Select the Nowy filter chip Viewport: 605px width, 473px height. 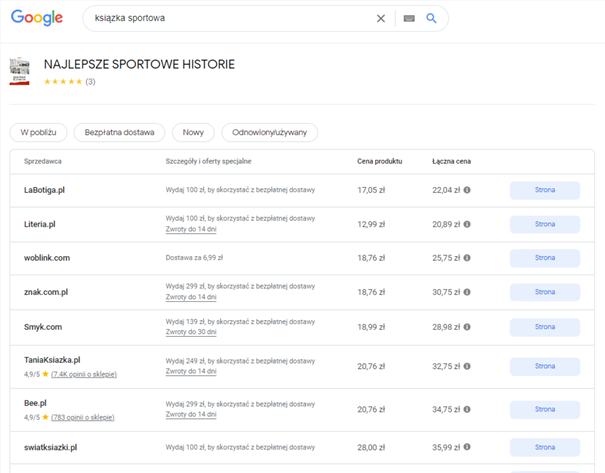click(193, 132)
